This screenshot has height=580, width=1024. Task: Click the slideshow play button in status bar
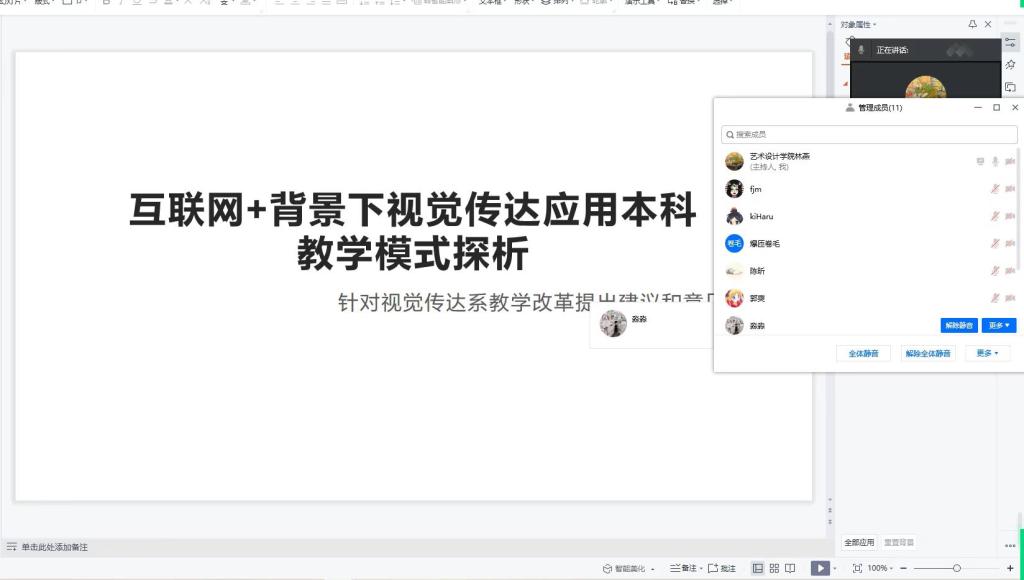819,568
